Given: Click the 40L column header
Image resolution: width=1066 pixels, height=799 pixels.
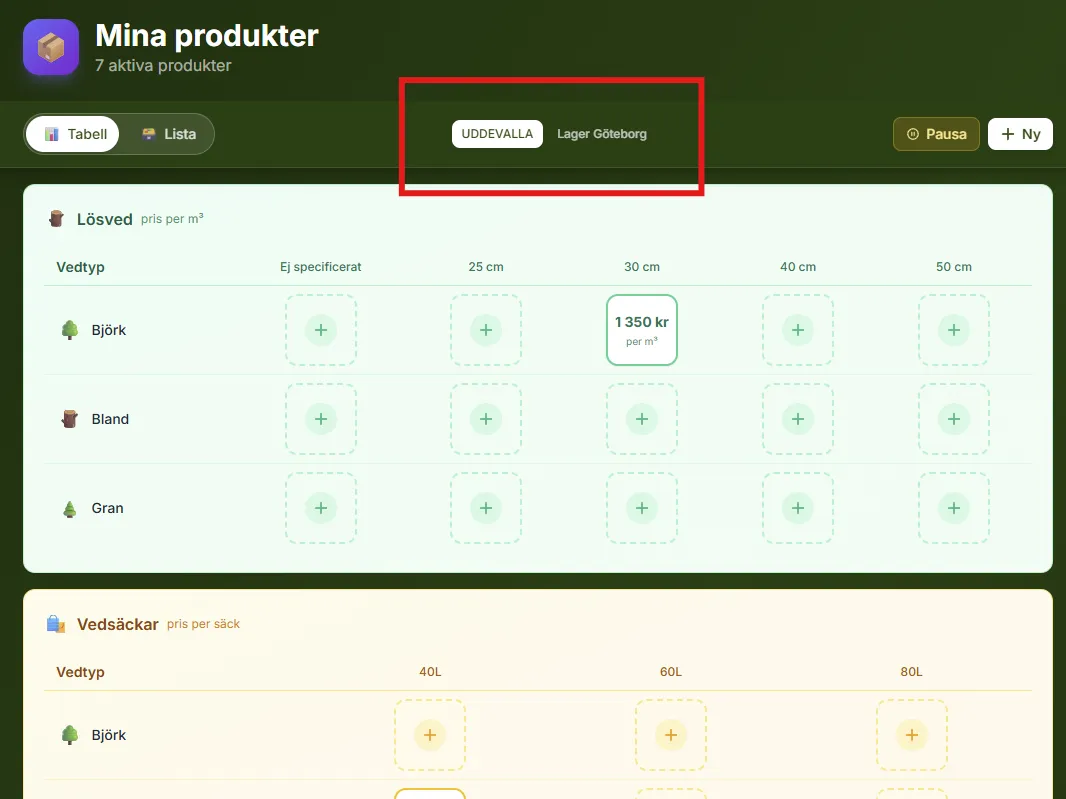Looking at the screenshot, I should tap(430, 672).
